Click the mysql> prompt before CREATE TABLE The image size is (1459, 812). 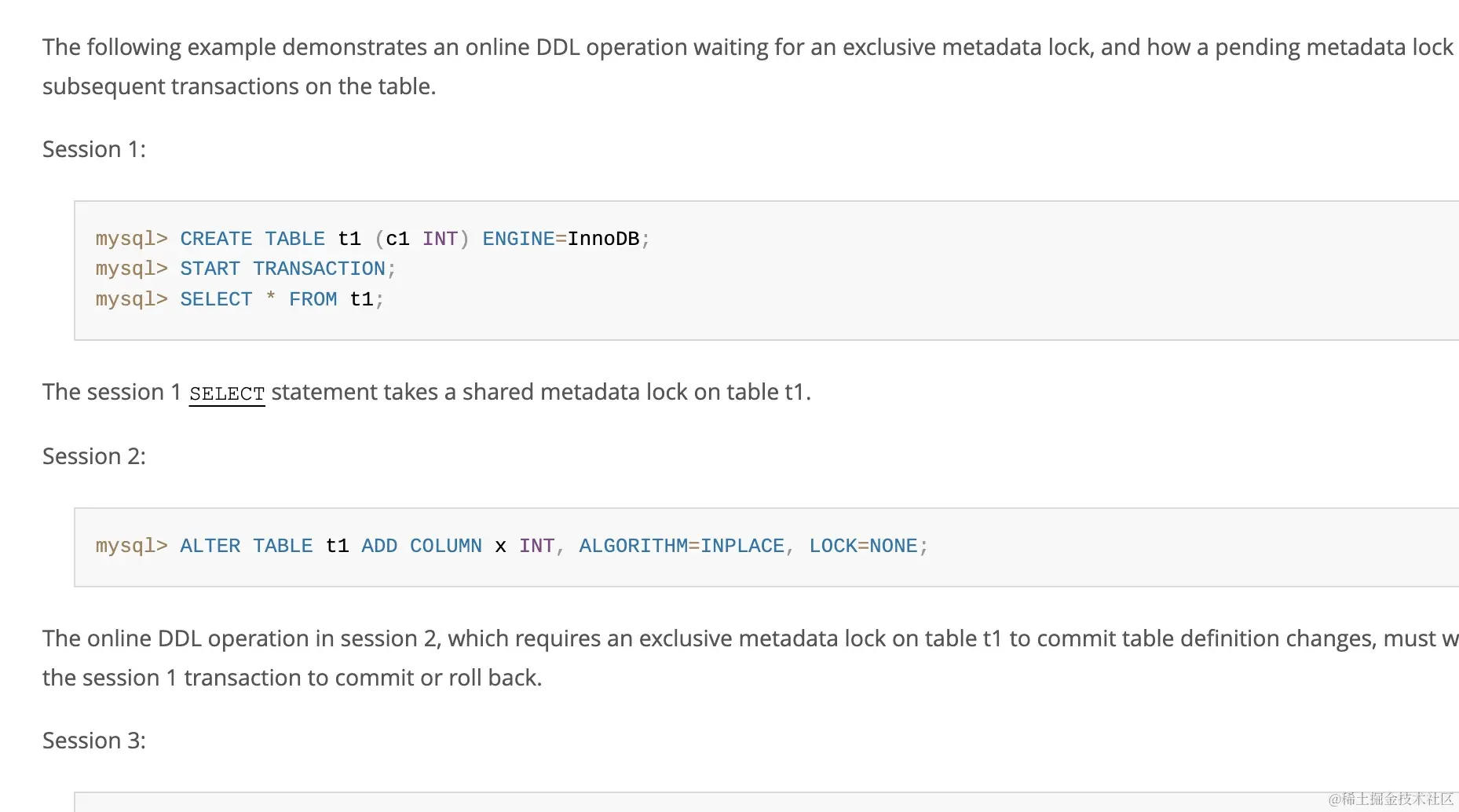click(131, 239)
